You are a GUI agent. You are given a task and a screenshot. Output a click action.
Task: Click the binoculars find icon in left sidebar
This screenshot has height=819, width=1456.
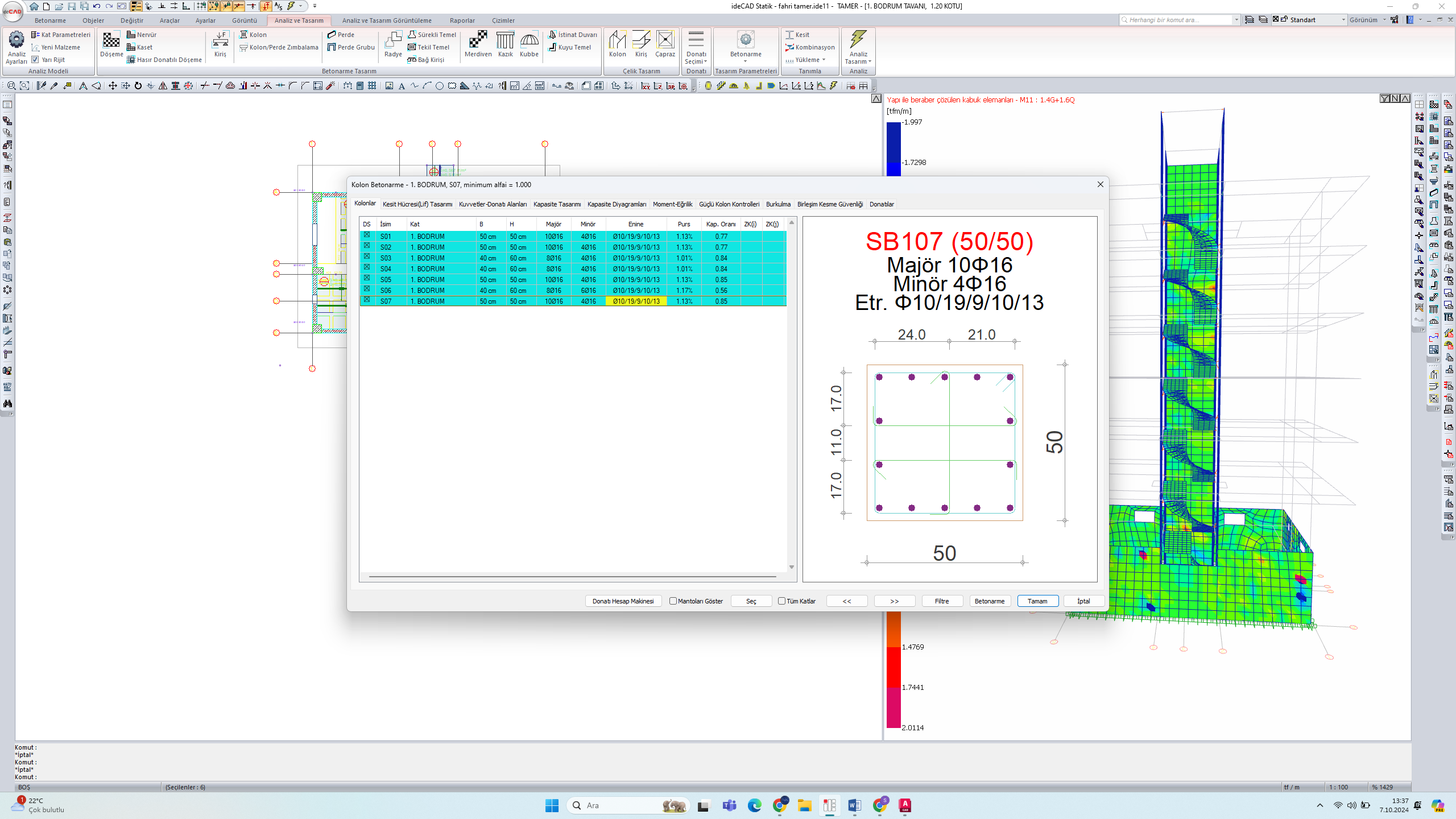pyautogui.click(x=7, y=403)
